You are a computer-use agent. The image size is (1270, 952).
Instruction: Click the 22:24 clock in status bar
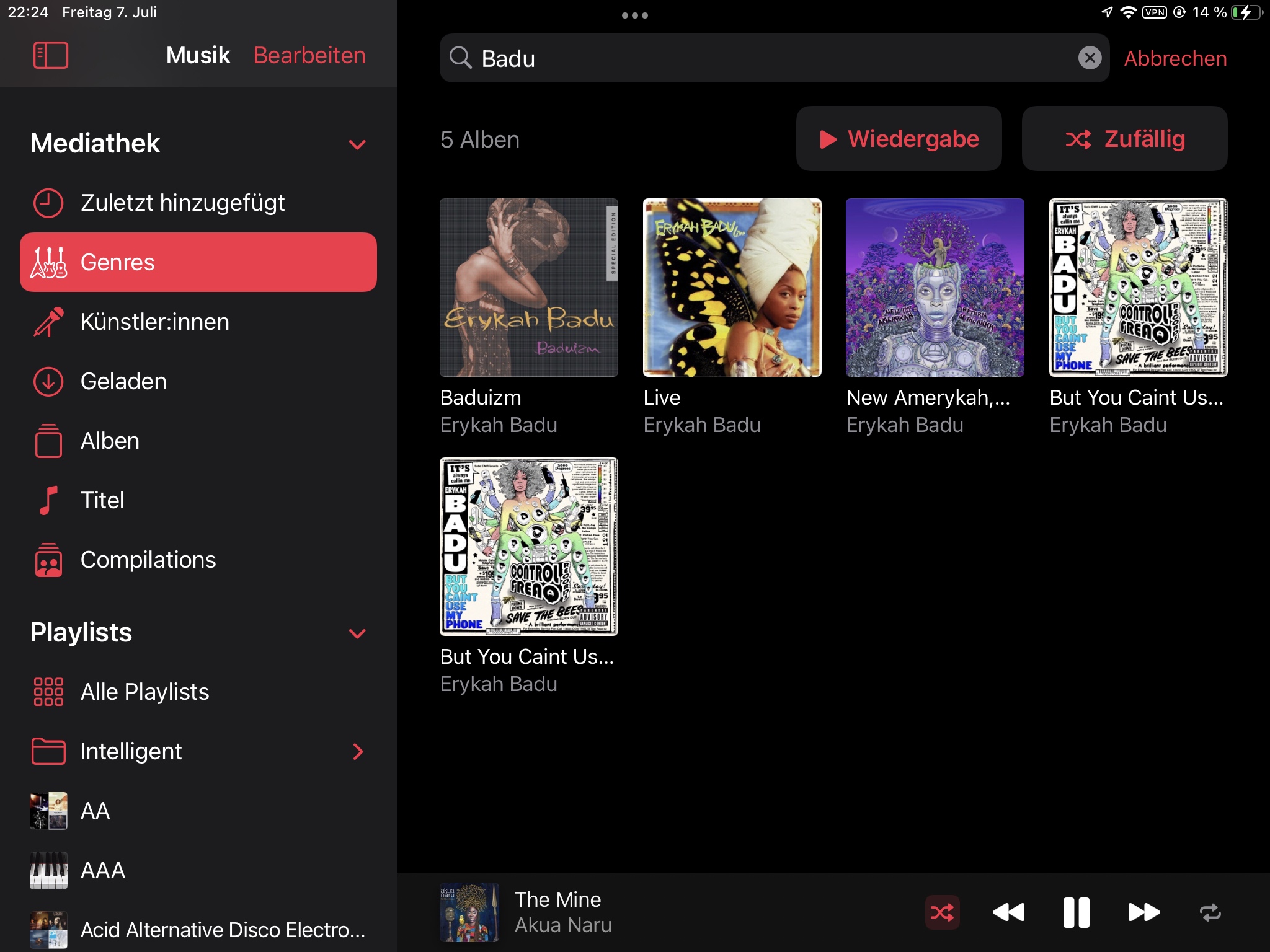point(29,12)
